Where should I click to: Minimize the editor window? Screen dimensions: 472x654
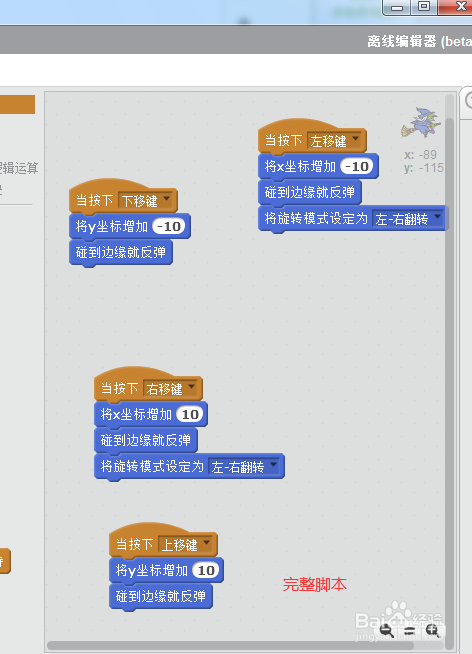[x=397, y=7]
